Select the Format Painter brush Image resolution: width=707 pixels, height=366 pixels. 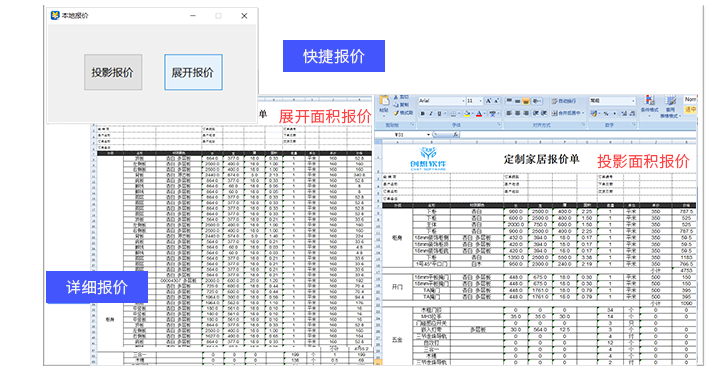pyautogui.click(x=396, y=113)
